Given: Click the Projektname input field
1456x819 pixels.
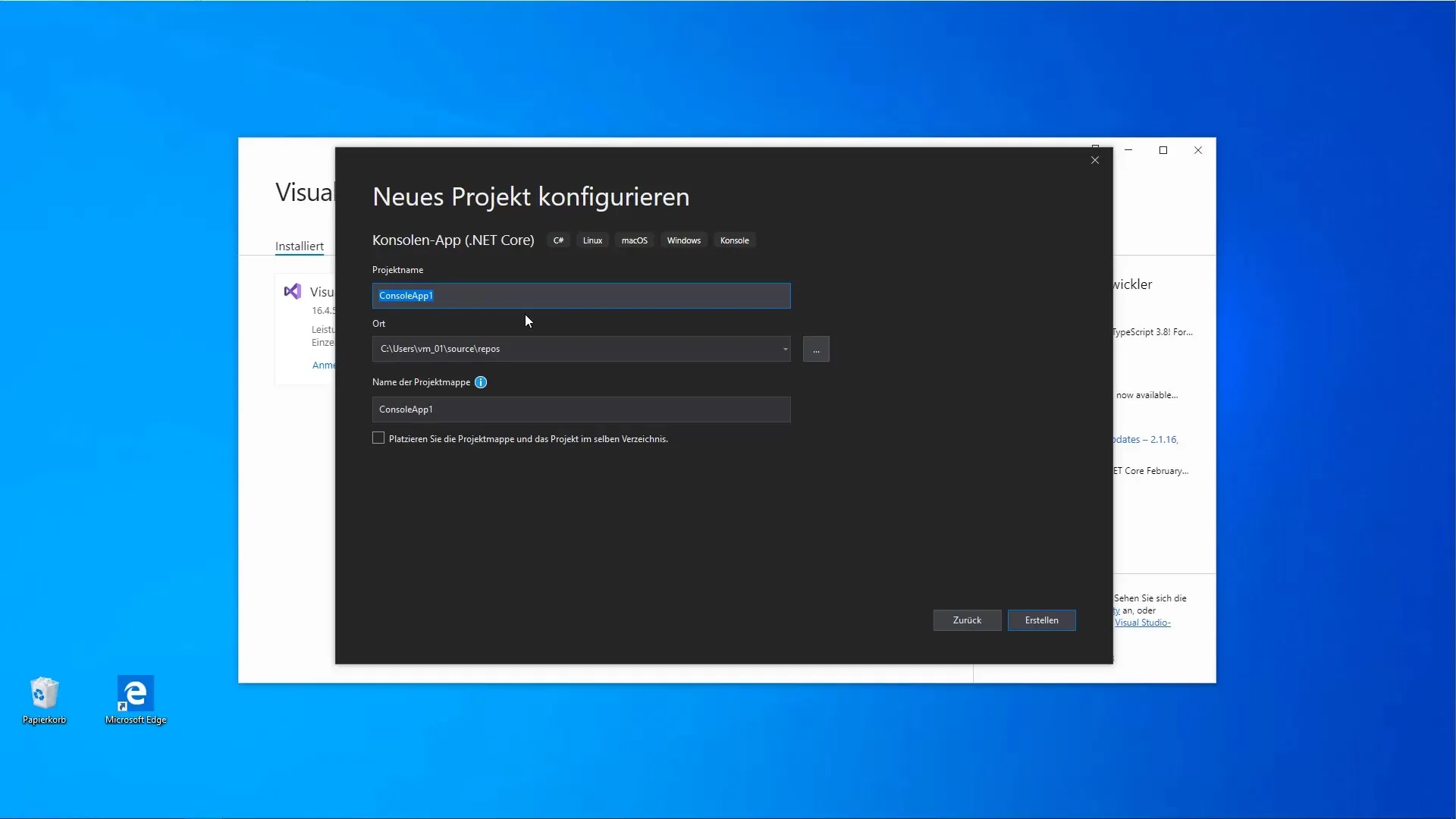Looking at the screenshot, I should tap(581, 296).
